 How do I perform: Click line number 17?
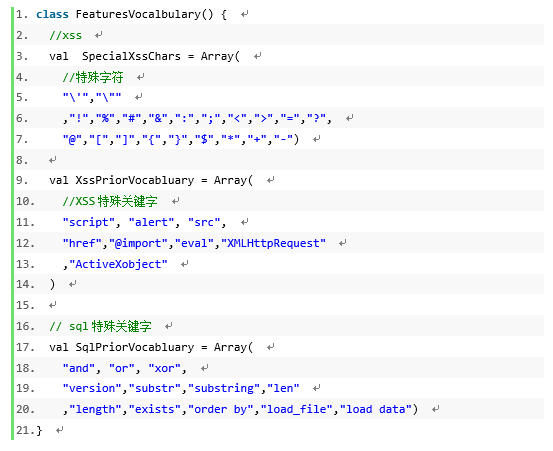(25, 347)
